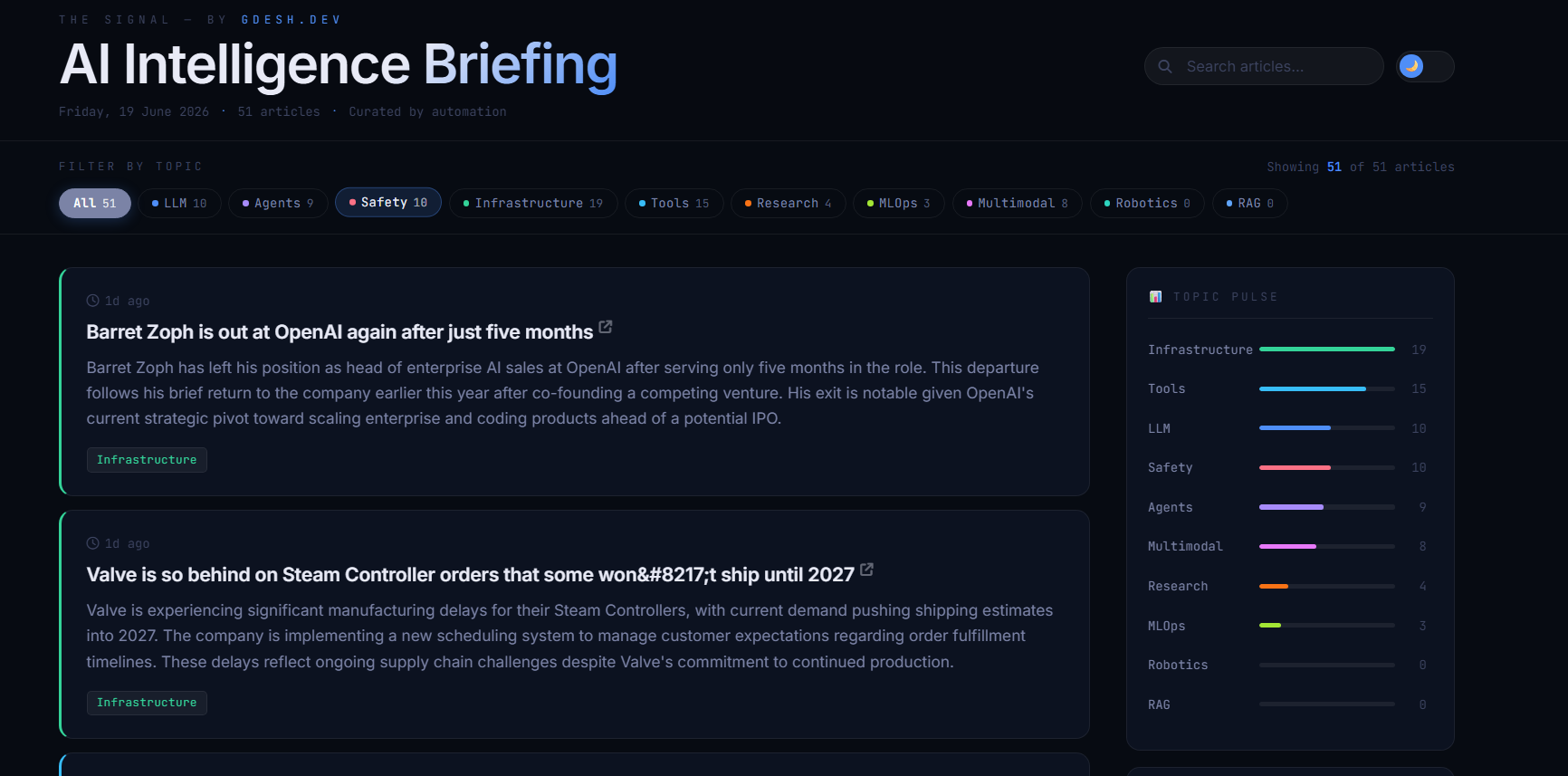Click the AI Intelligence Briefing heading
Image resolution: width=1568 pixels, height=776 pixels.
[339, 64]
